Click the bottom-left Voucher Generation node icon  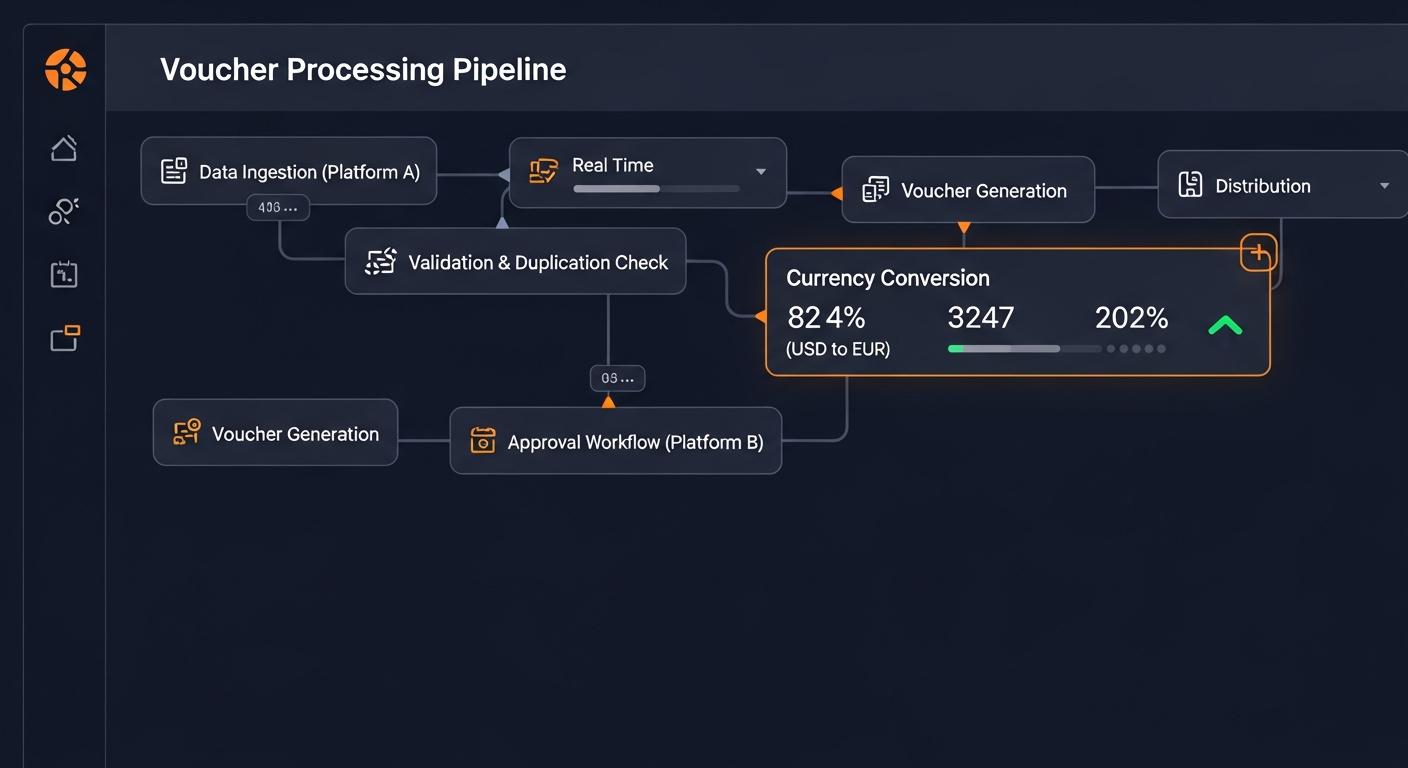187,432
